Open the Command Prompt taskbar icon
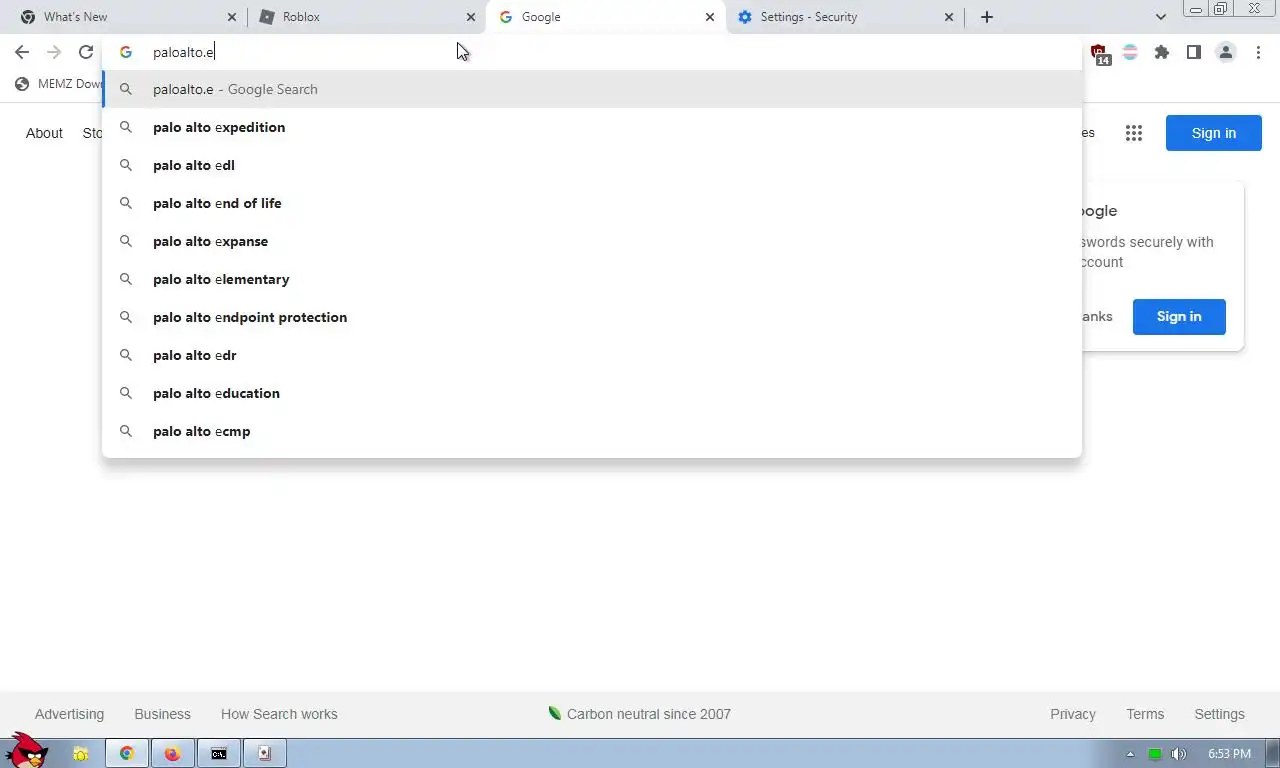The width and height of the screenshot is (1280, 768). [x=219, y=754]
